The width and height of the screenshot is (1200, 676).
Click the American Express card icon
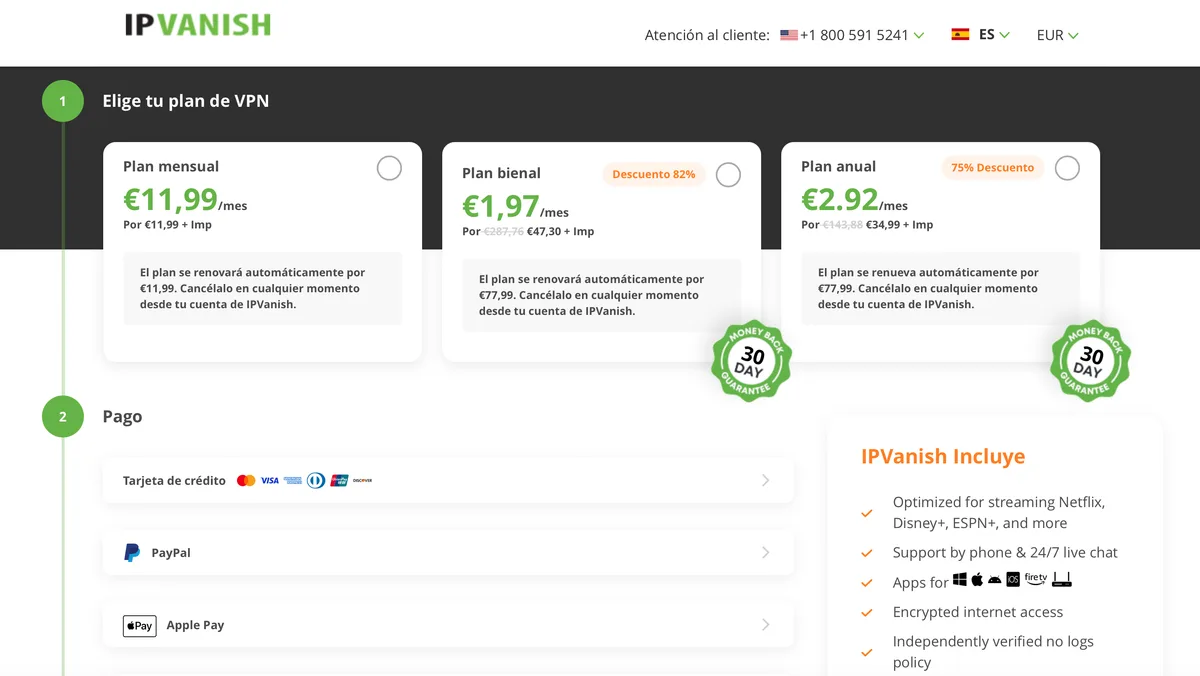tap(293, 481)
